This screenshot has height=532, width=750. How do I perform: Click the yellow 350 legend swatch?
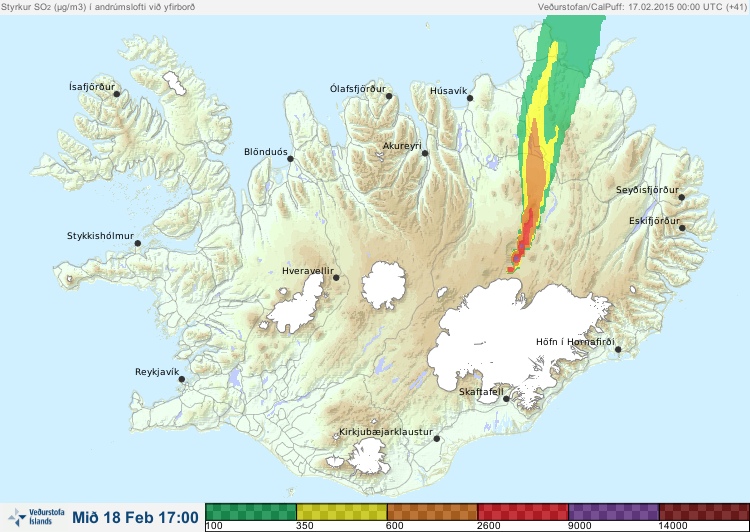(342, 512)
